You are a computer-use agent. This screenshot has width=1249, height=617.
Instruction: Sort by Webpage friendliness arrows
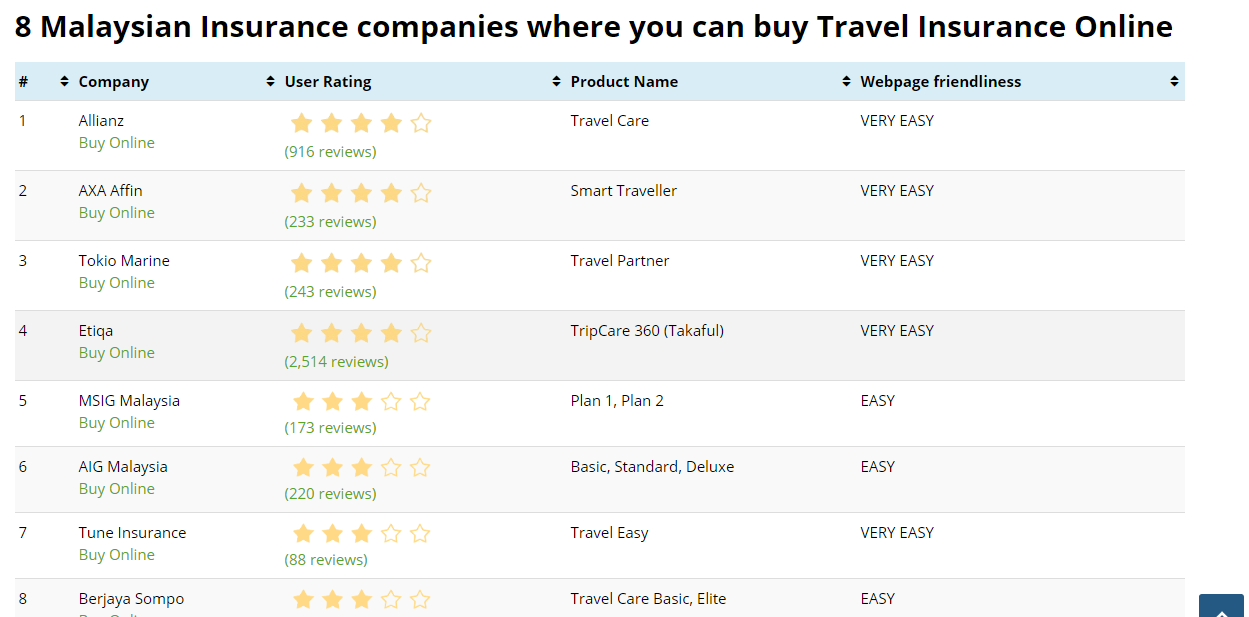(1174, 82)
